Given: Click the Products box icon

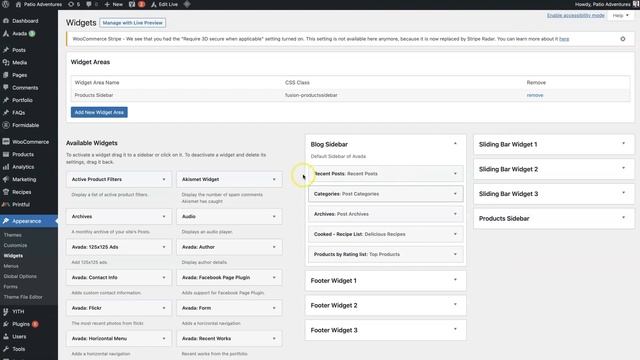Looking at the screenshot, I should (6, 154).
